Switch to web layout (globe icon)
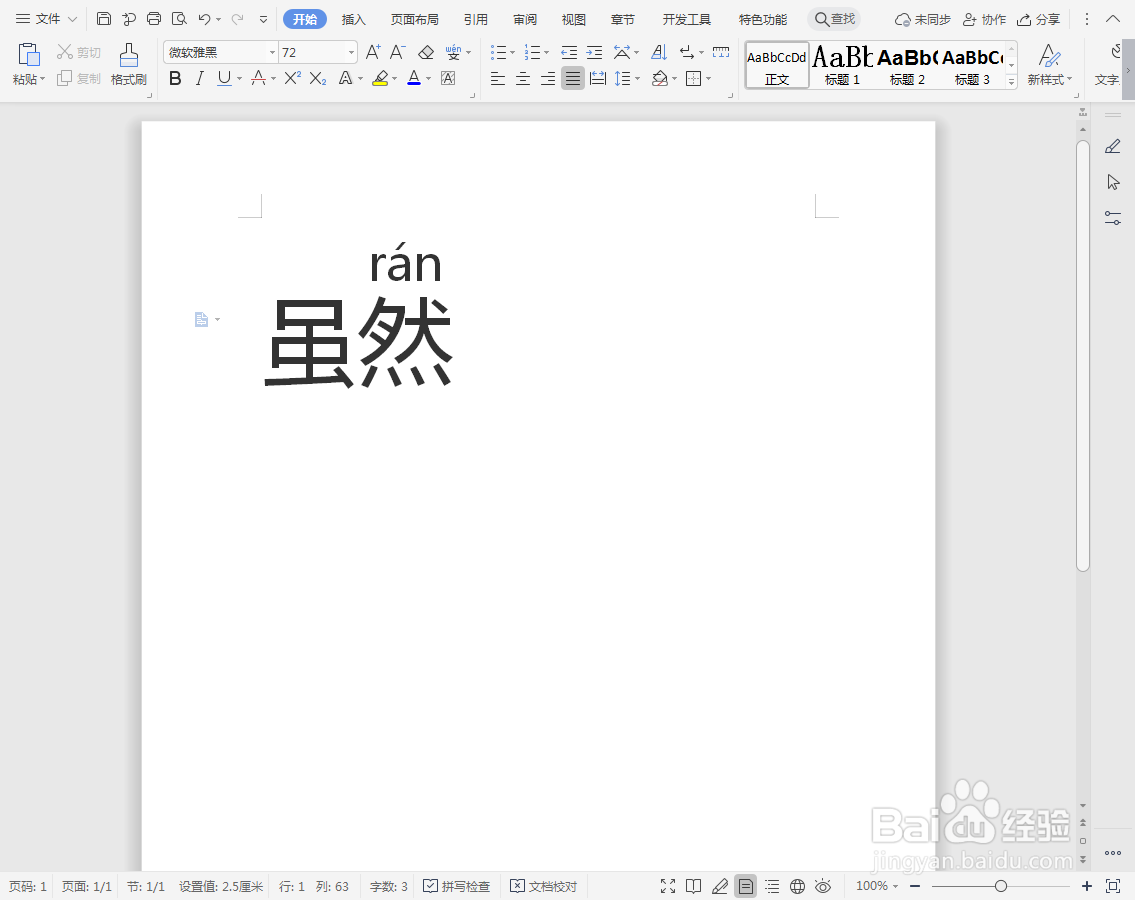Image resolution: width=1135 pixels, height=900 pixels. coord(797,886)
